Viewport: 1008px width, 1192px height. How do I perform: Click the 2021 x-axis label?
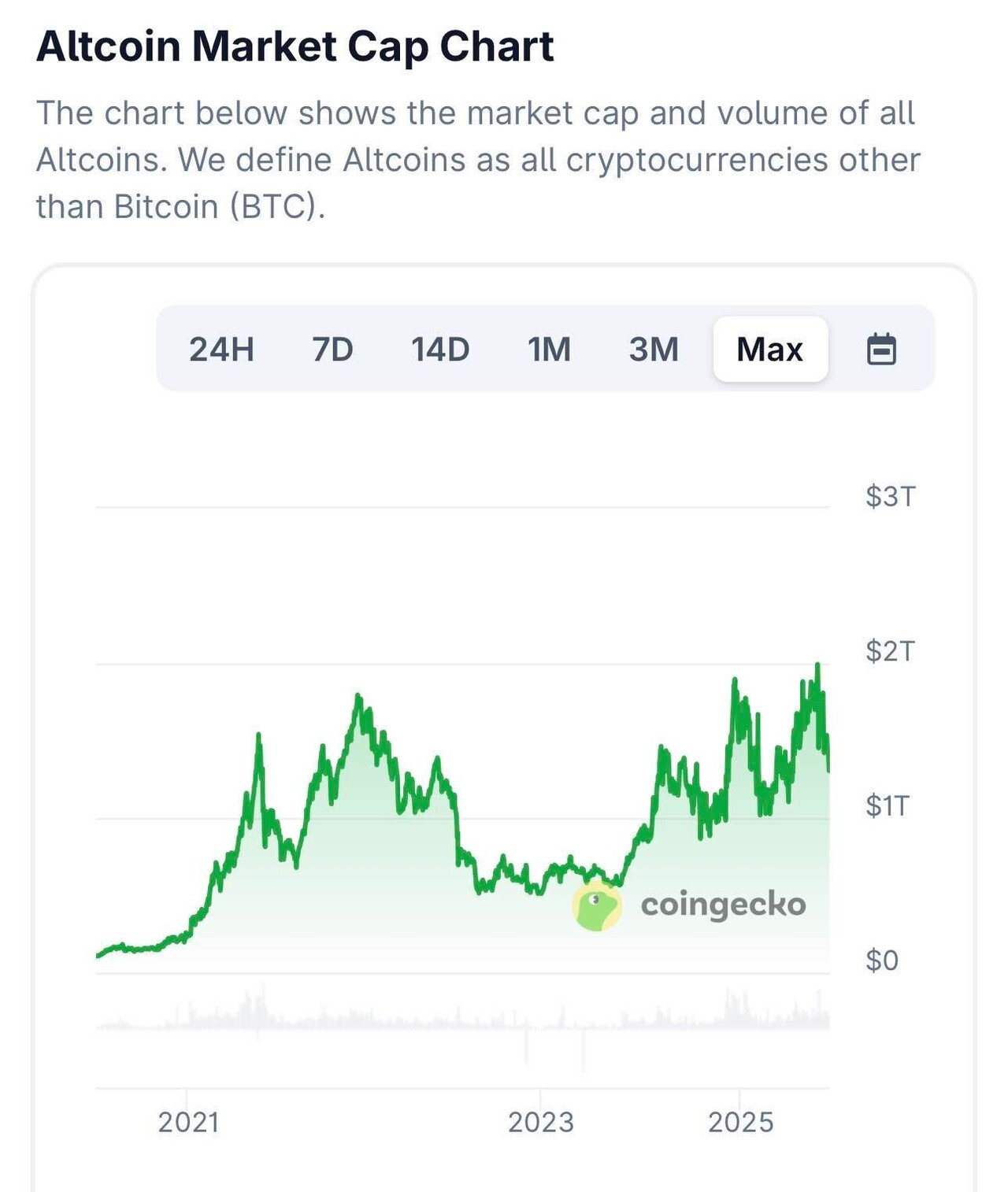point(188,1122)
